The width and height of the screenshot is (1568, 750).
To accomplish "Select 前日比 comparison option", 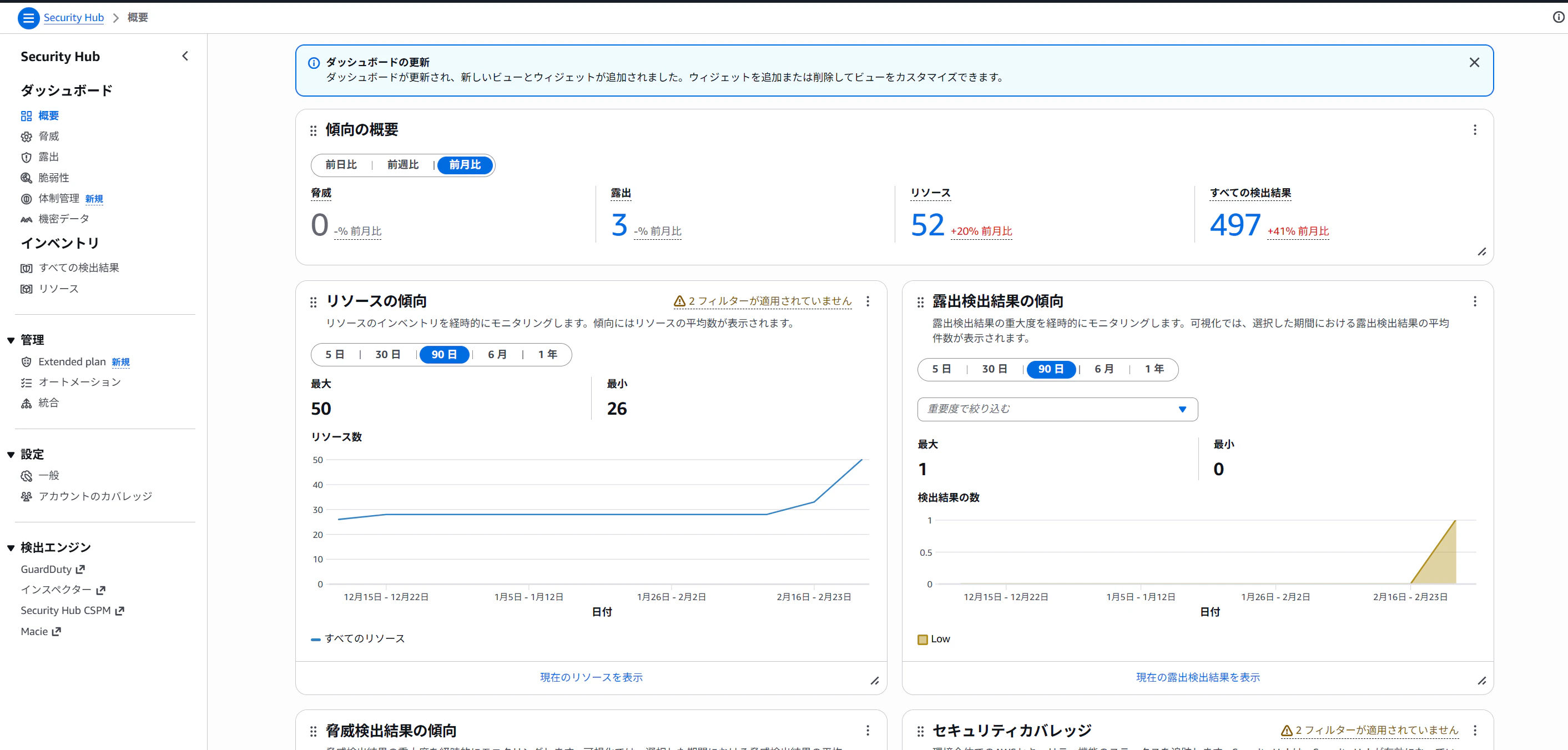I will point(341,165).
